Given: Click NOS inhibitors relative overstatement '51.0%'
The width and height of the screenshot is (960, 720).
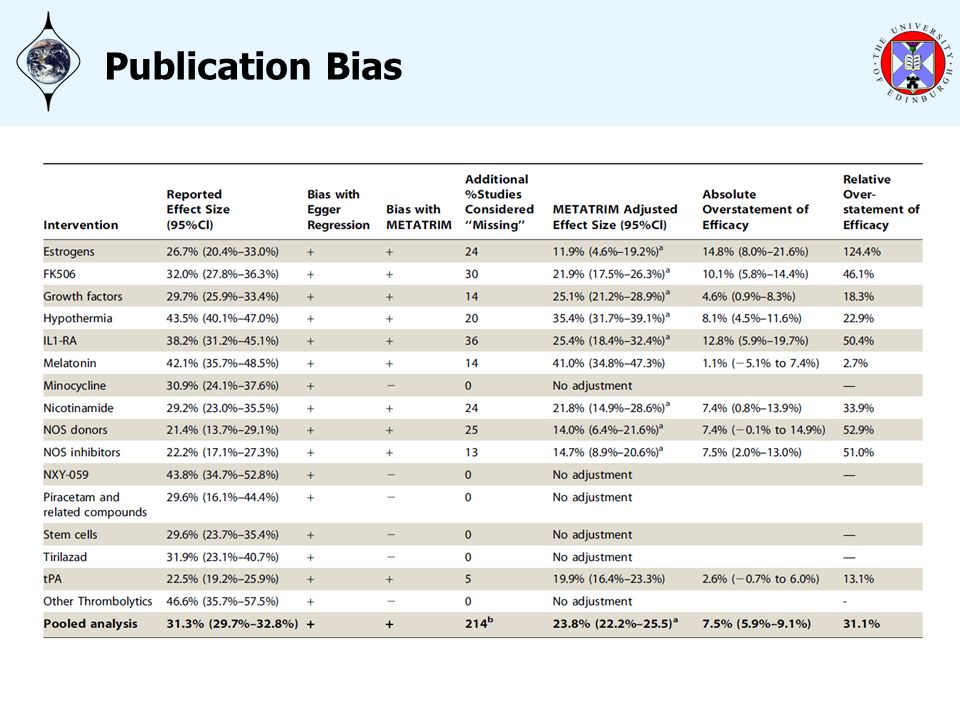Looking at the screenshot, I should pos(858,452).
